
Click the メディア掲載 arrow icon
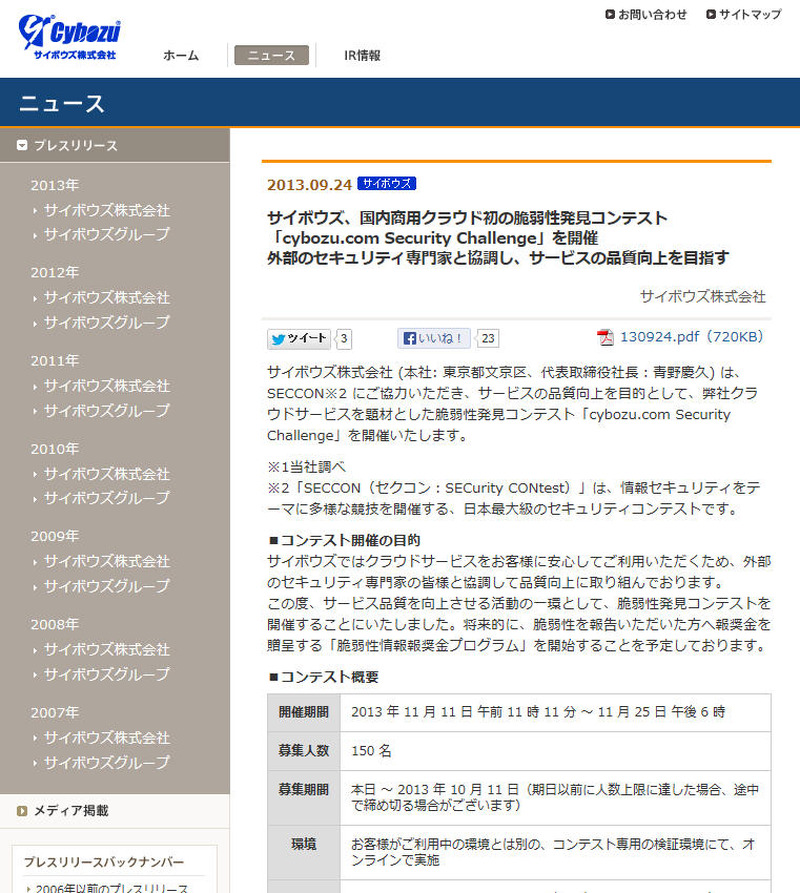click(x=22, y=811)
